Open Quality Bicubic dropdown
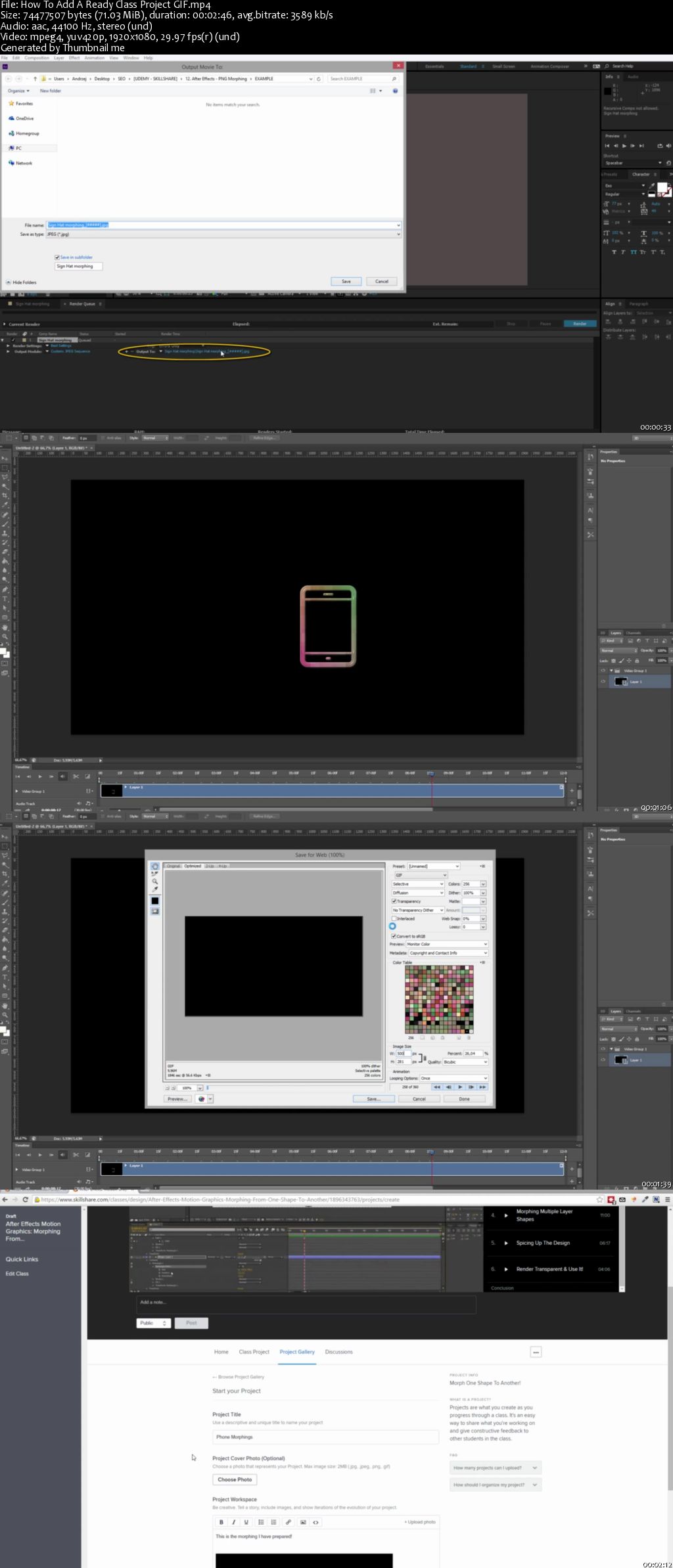 pyautogui.click(x=465, y=1062)
